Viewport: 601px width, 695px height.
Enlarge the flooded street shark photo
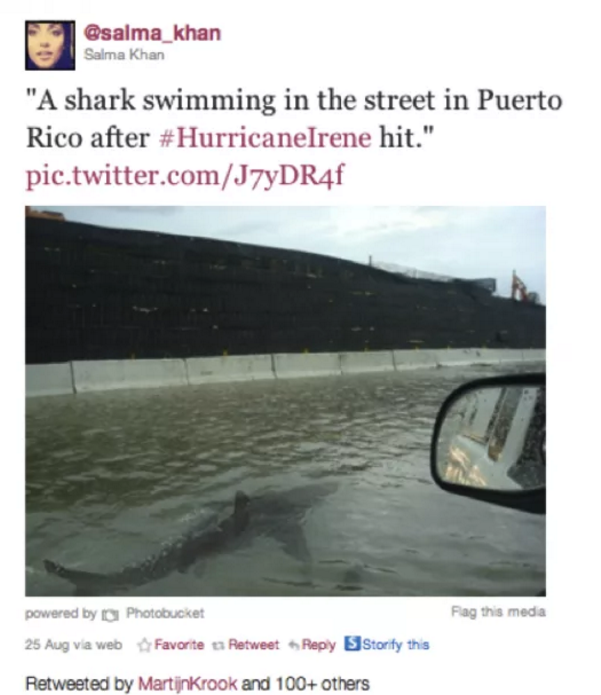(285, 401)
